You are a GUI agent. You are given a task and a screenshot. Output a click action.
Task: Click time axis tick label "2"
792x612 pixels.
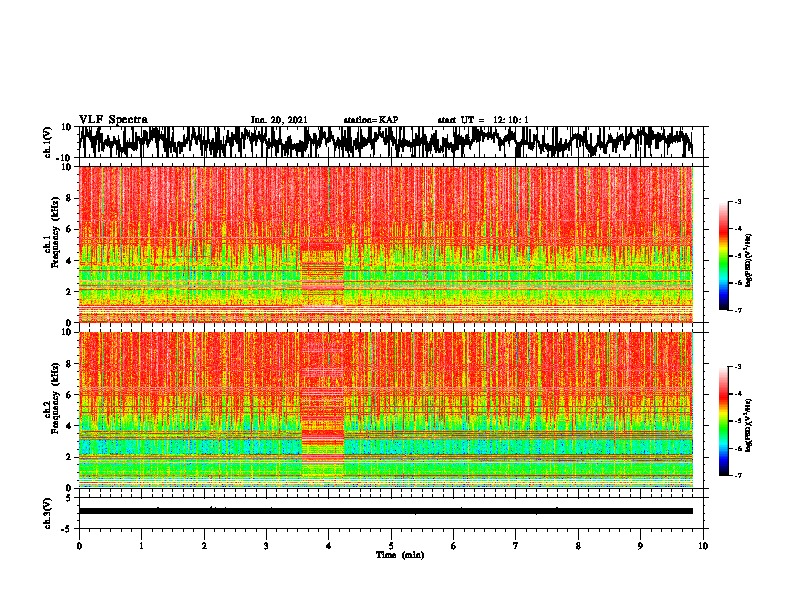pos(204,546)
